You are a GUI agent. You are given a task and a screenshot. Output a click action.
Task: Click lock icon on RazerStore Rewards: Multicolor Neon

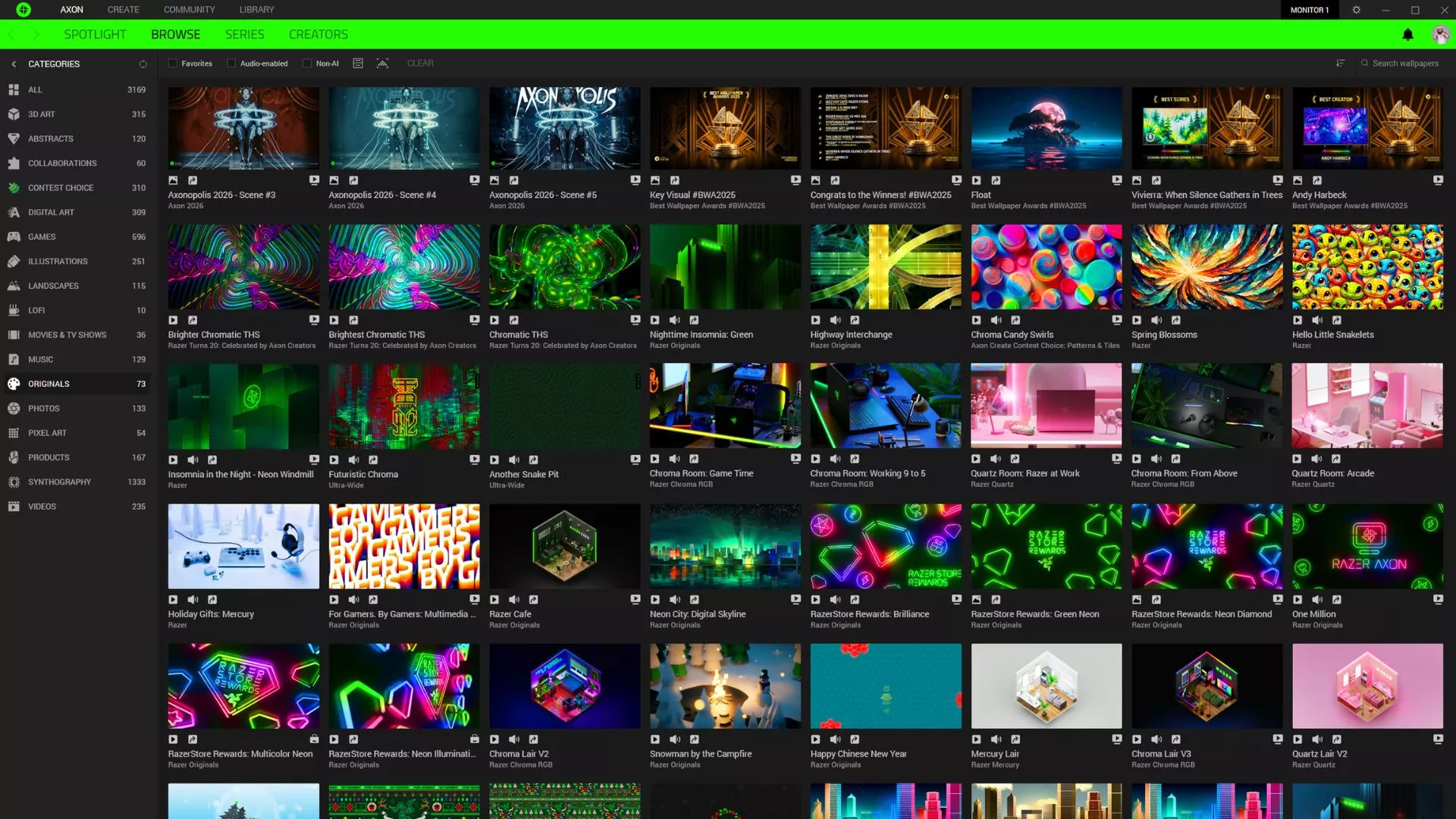tap(314, 739)
